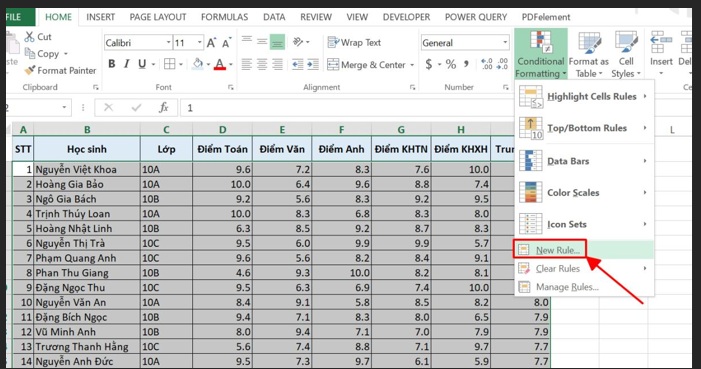Open the FILE tab
The image size is (701, 369).
click(19, 17)
